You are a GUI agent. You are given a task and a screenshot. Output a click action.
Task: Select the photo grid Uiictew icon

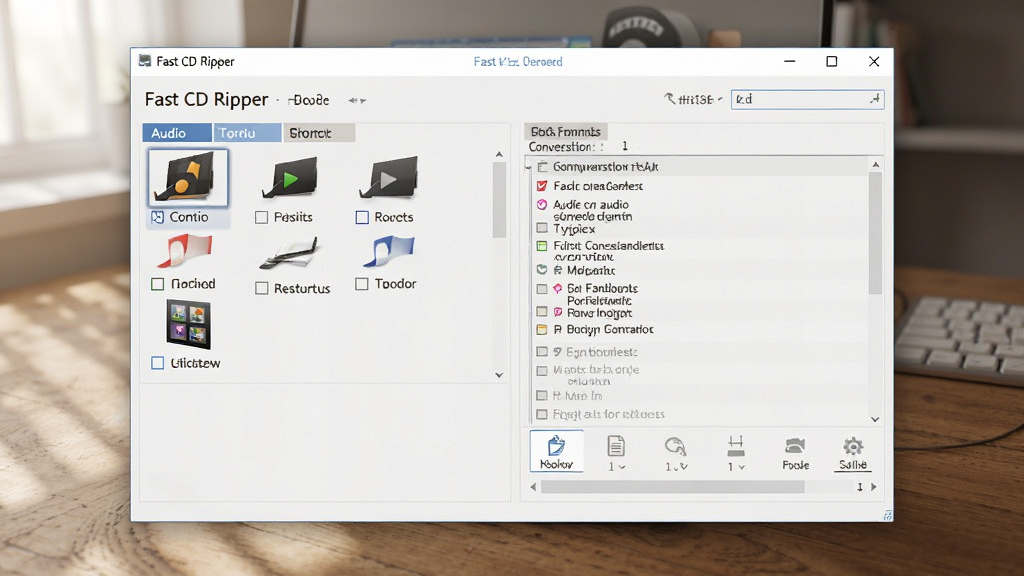click(x=189, y=324)
